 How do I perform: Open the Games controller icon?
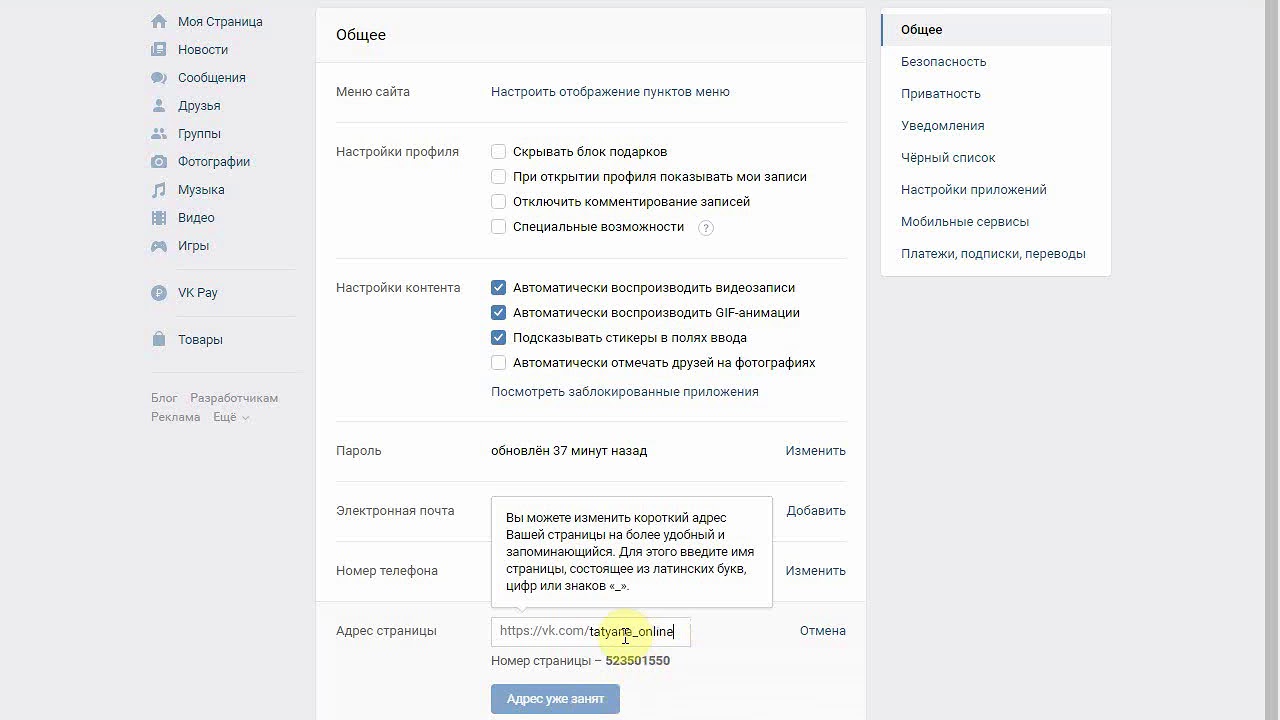(x=159, y=245)
